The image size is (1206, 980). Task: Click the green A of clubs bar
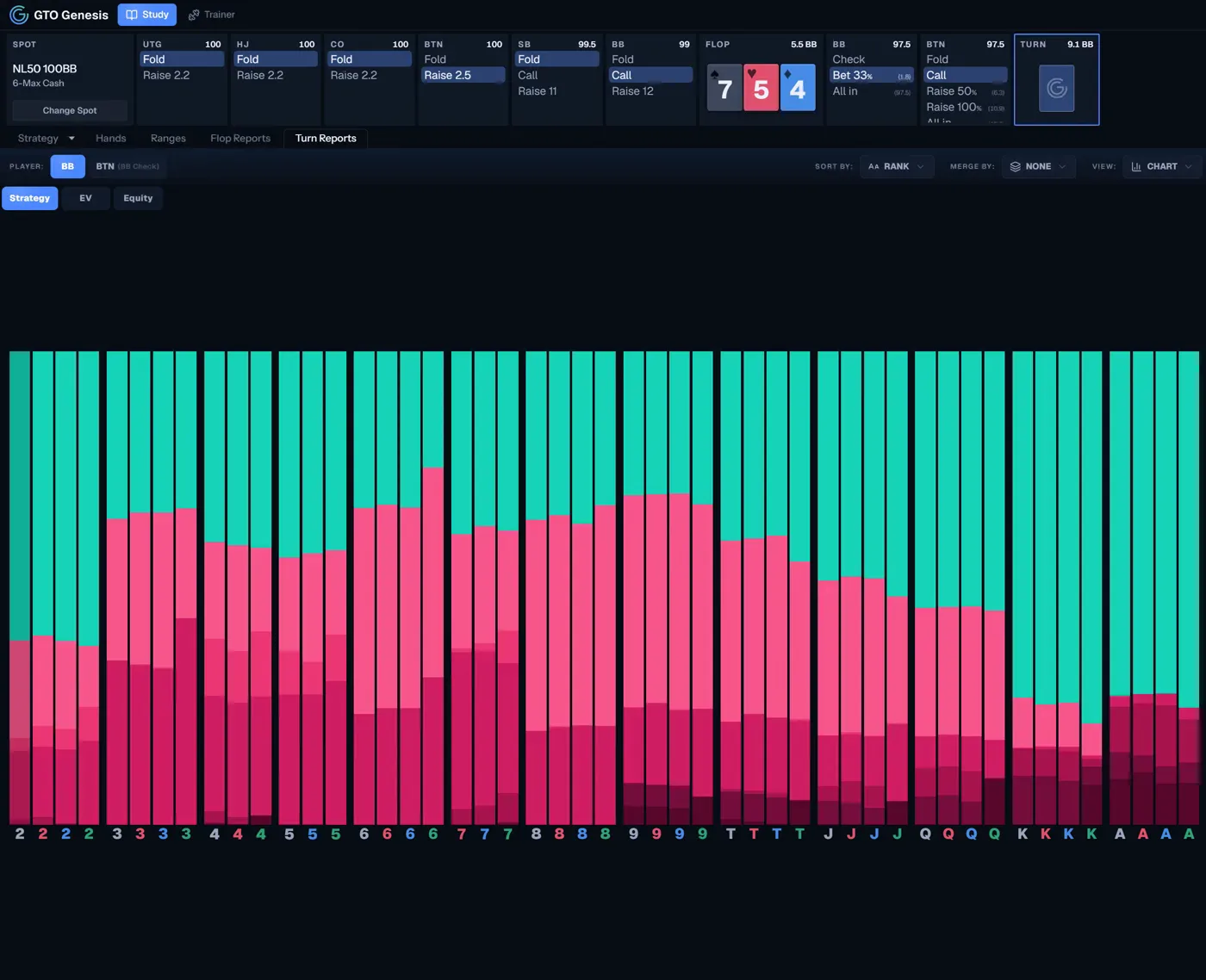1189,587
